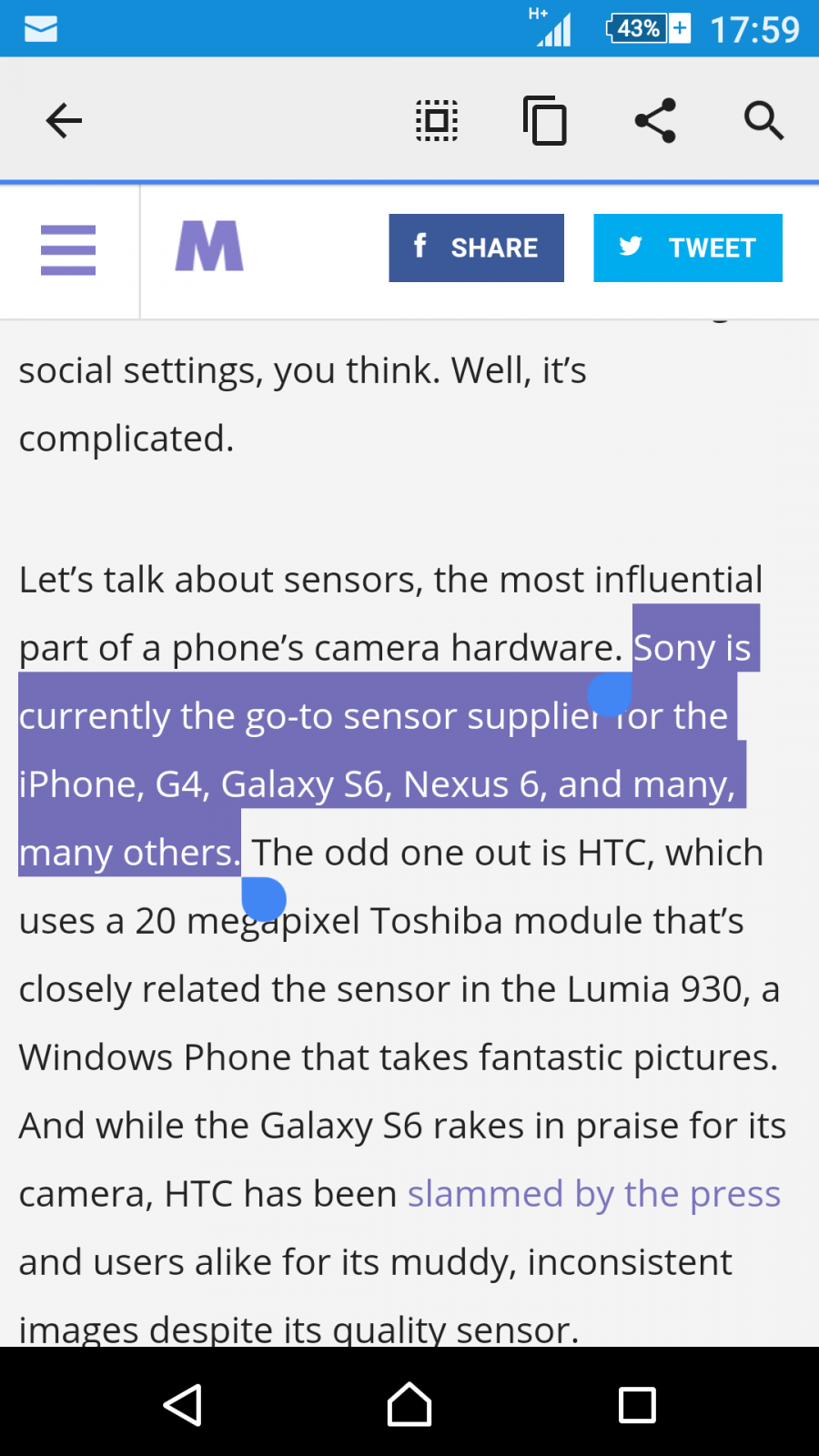Tap the clock showing 17:59
The image size is (819, 1456).
(x=754, y=29)
